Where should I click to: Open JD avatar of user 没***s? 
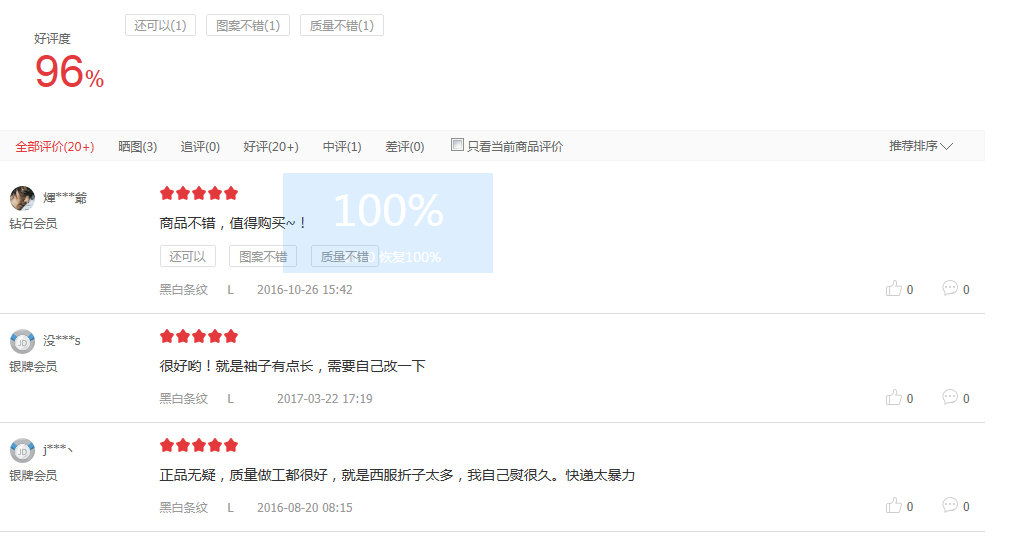point(22,342)
